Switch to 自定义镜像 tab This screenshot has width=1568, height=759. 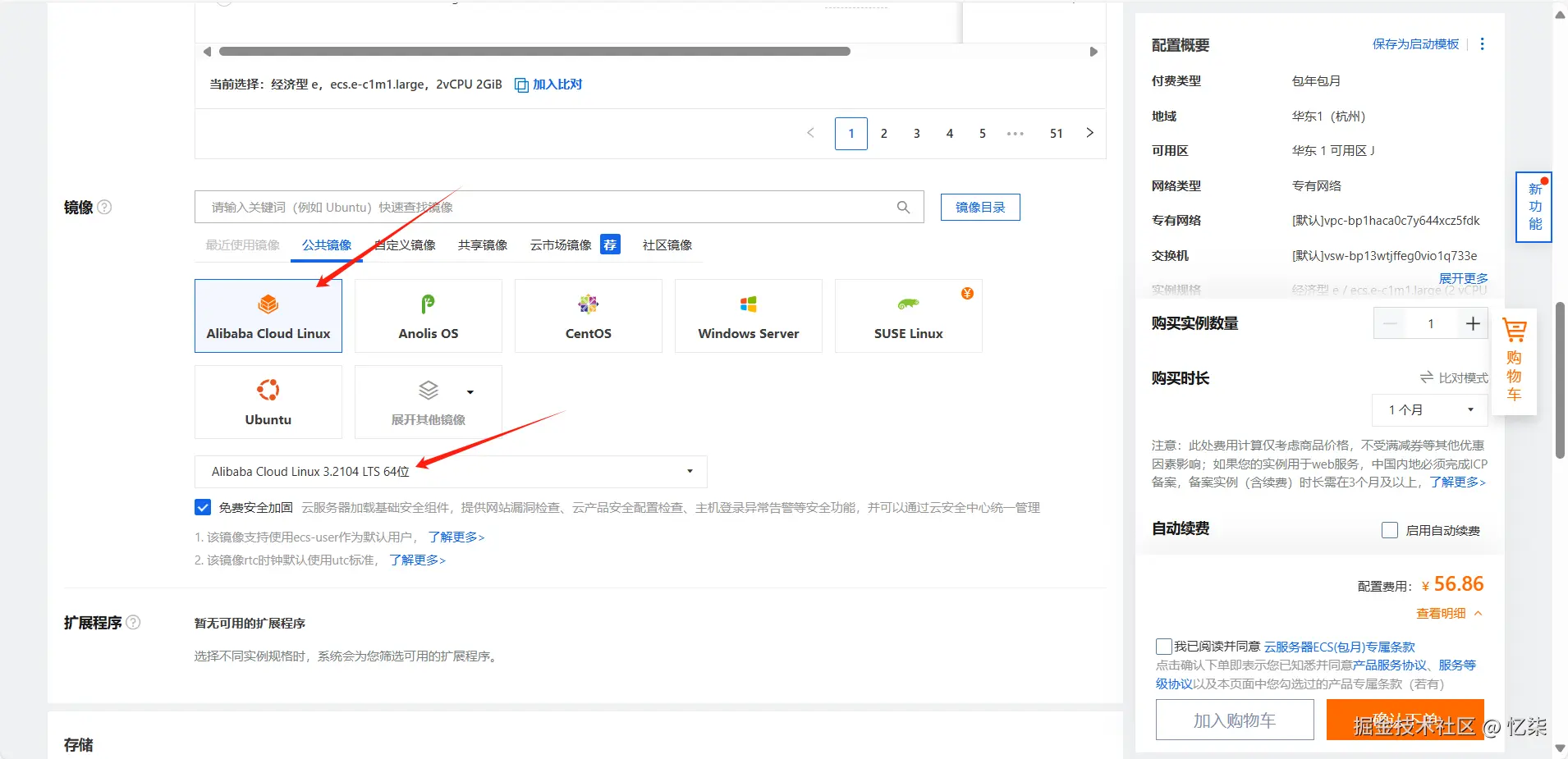click(x=405, y=245)
